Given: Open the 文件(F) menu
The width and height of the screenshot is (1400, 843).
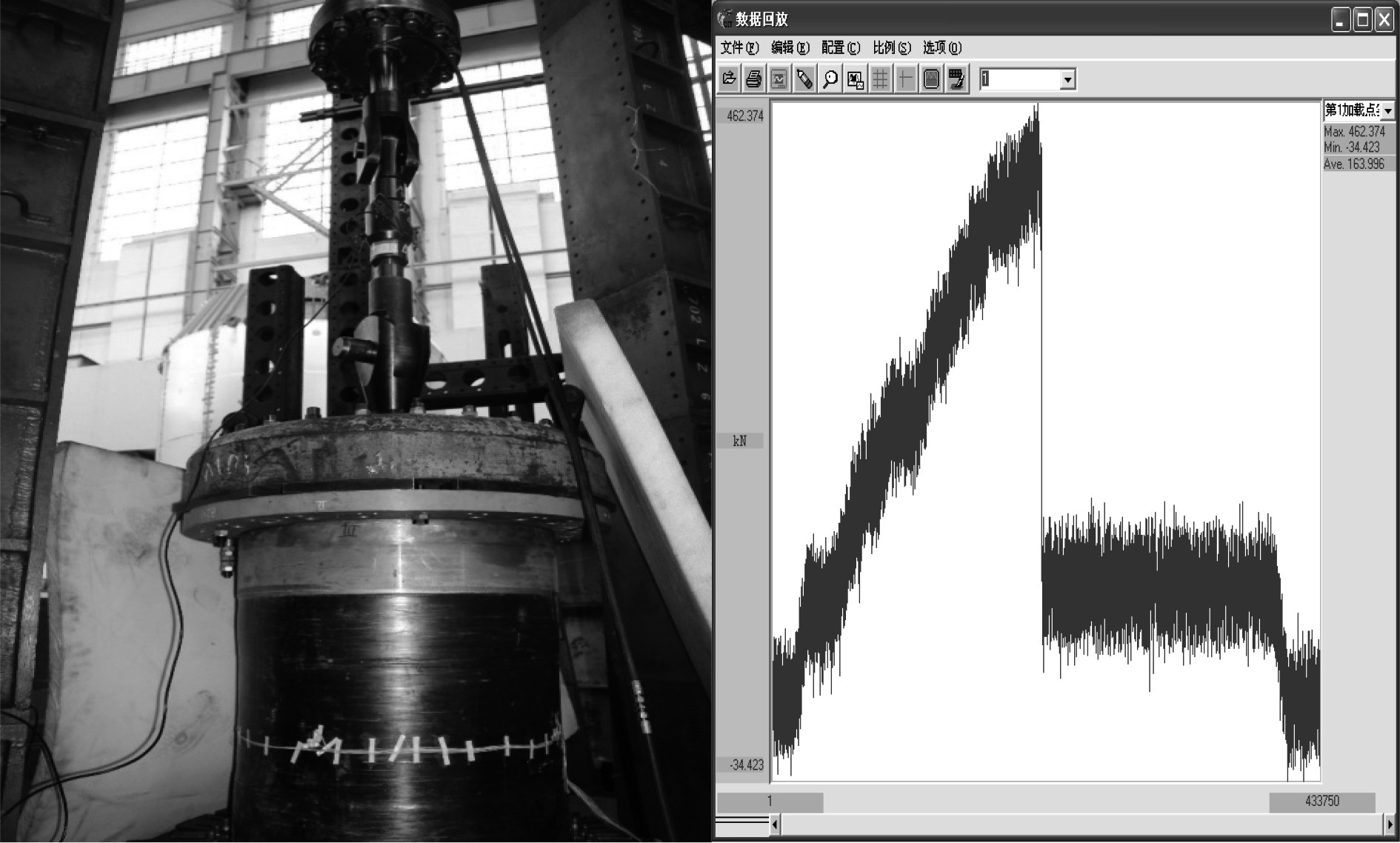Looking at the screenshot, I should [739, 48].
